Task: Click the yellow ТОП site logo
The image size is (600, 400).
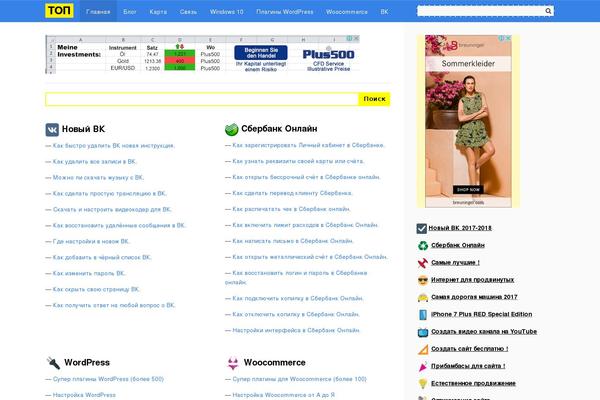Action: coord(59,11)
